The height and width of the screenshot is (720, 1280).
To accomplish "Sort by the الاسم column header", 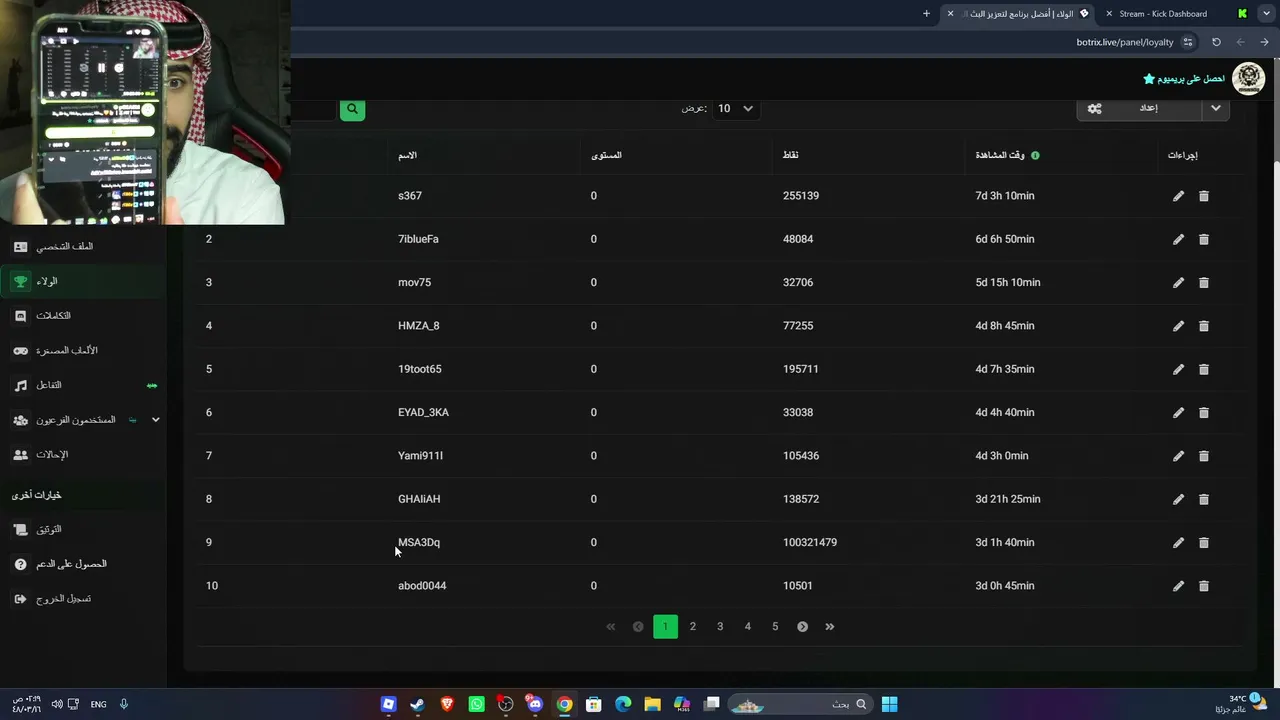I will click(x=407, y=156).
